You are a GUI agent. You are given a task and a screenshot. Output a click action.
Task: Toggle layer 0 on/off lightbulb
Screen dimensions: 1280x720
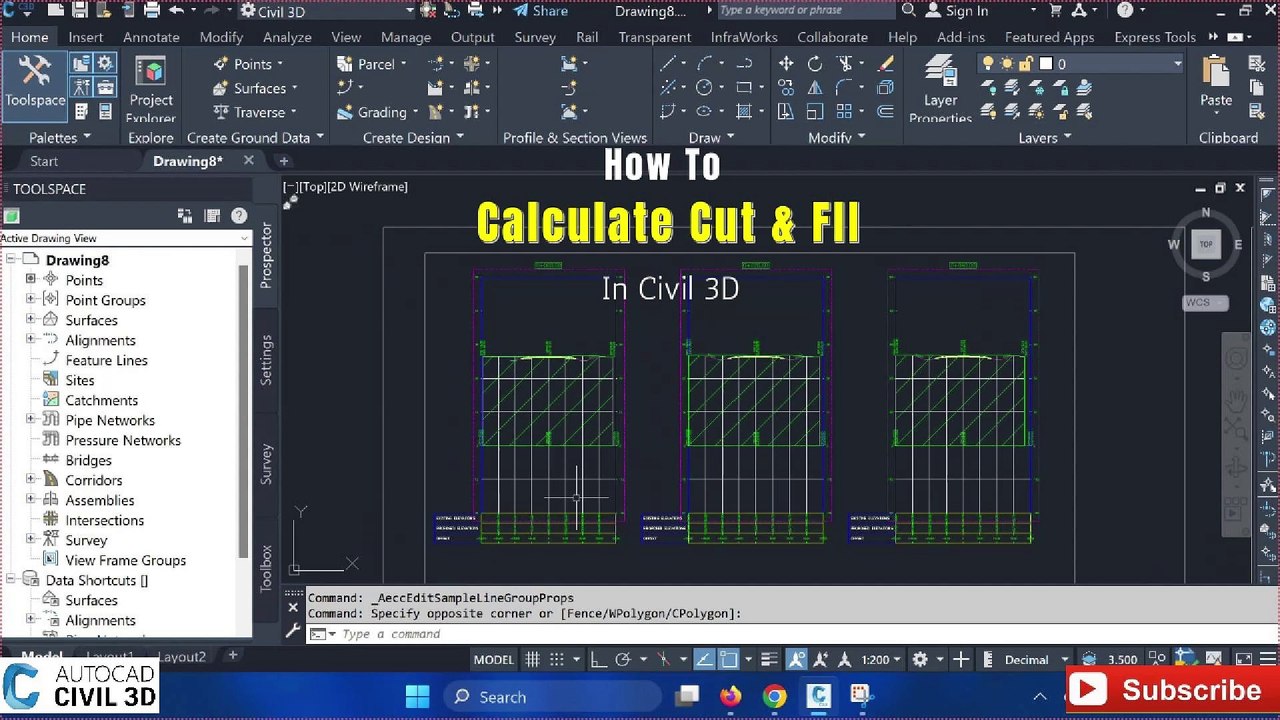click(x=988, y=63)
